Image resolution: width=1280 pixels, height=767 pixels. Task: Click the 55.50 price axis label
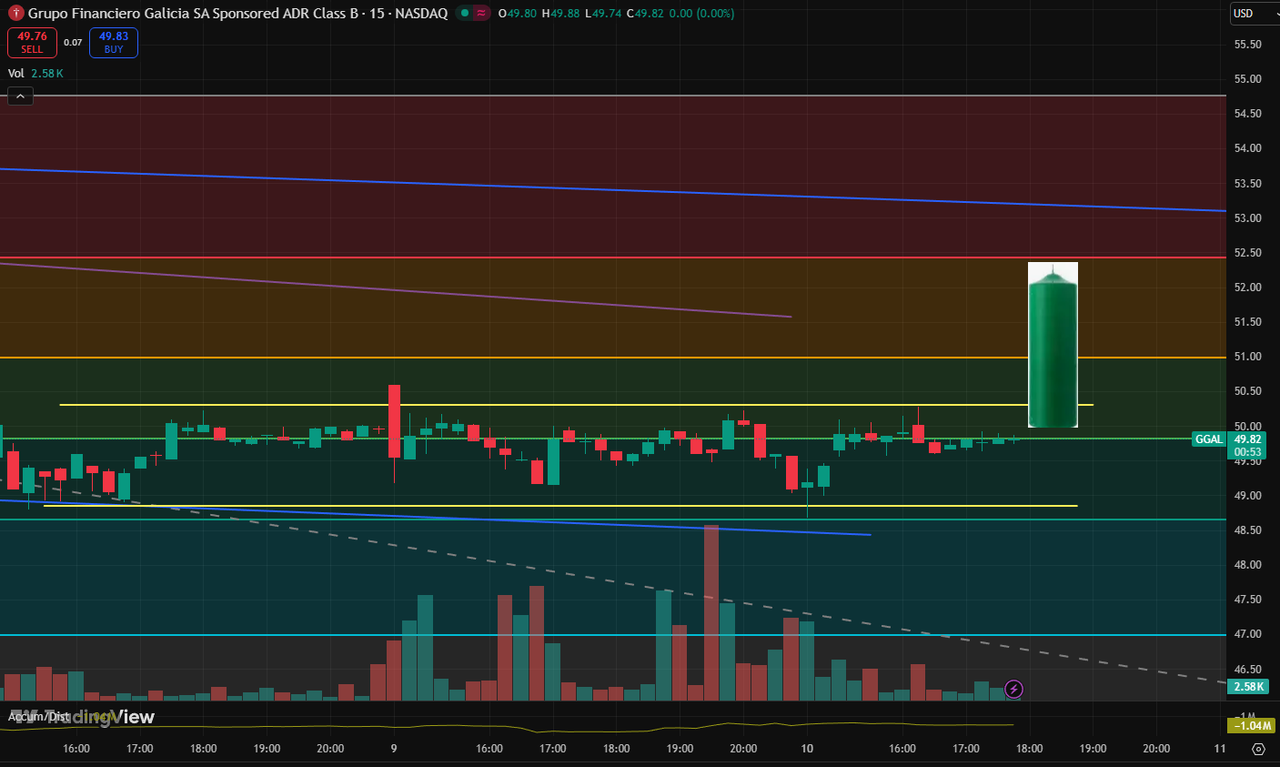pyautogui.click(x=1247, y=45)
